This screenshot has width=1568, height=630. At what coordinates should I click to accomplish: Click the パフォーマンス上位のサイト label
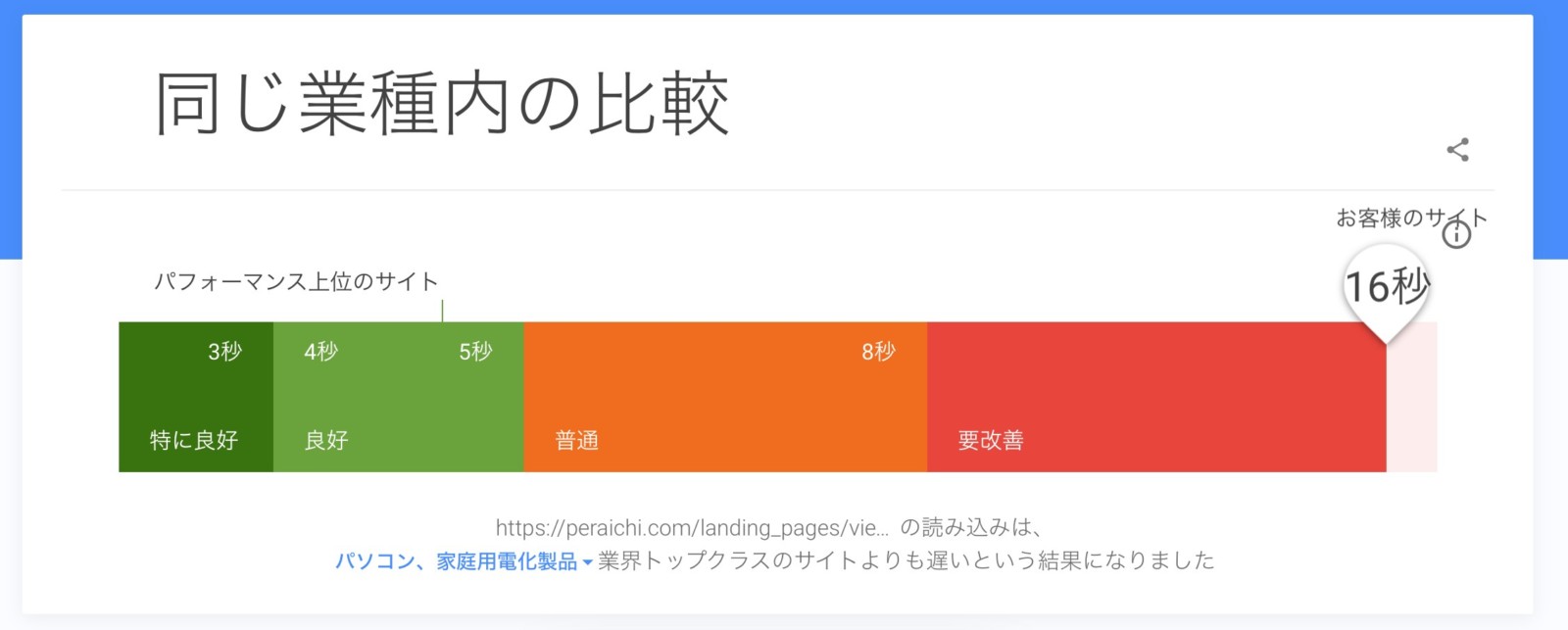click(296, 282)
